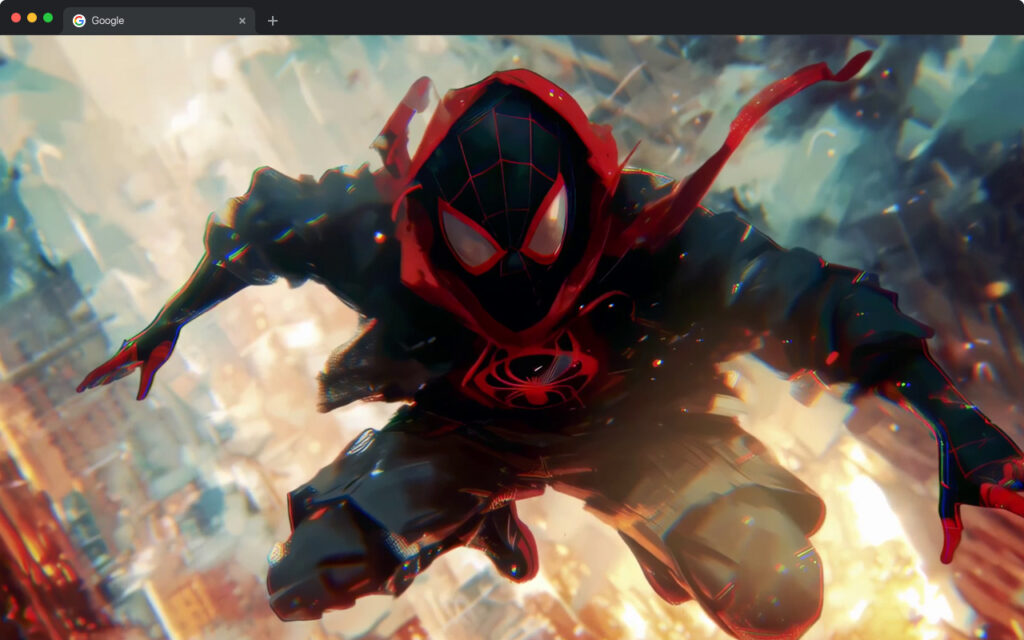Select the Google logo icon in the tab
Screen dimensions: 1024x640
coord(79,19)
